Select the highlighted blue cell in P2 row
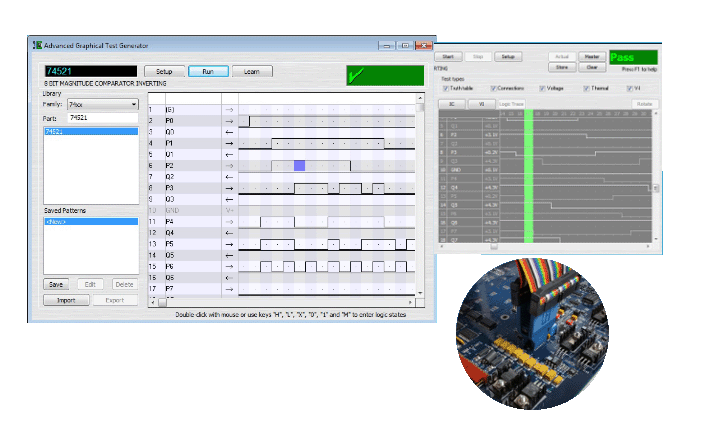The image size is (709, 425). 299,165
